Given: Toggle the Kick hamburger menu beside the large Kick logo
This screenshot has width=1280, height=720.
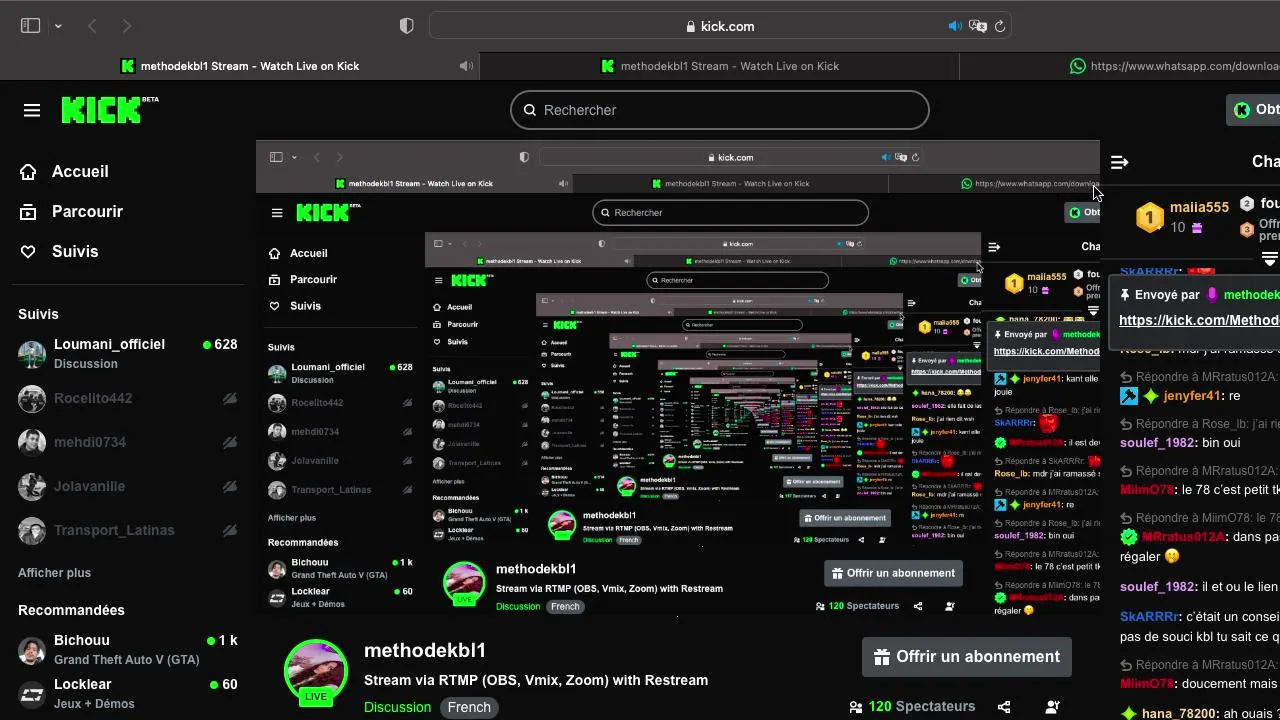Looking at the screenshot, I should [32, 110].
